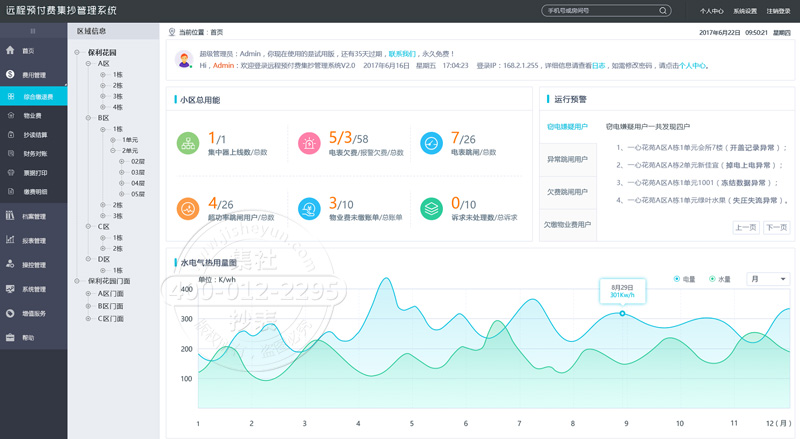Click the blue 物业费未缴账单 icon
Screen dimensions: 800x439
309,209
